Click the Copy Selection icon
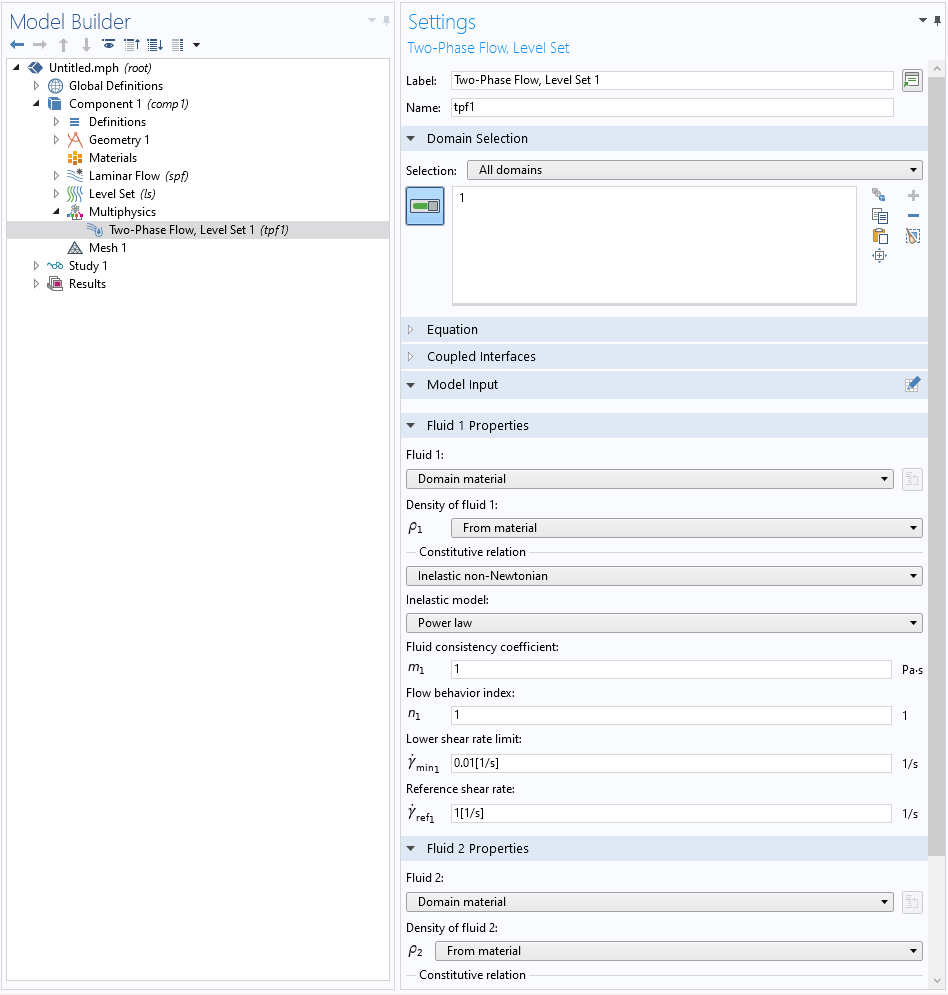Image resolution: width=948 pixels, height=995 pixels. pos(880,216)
